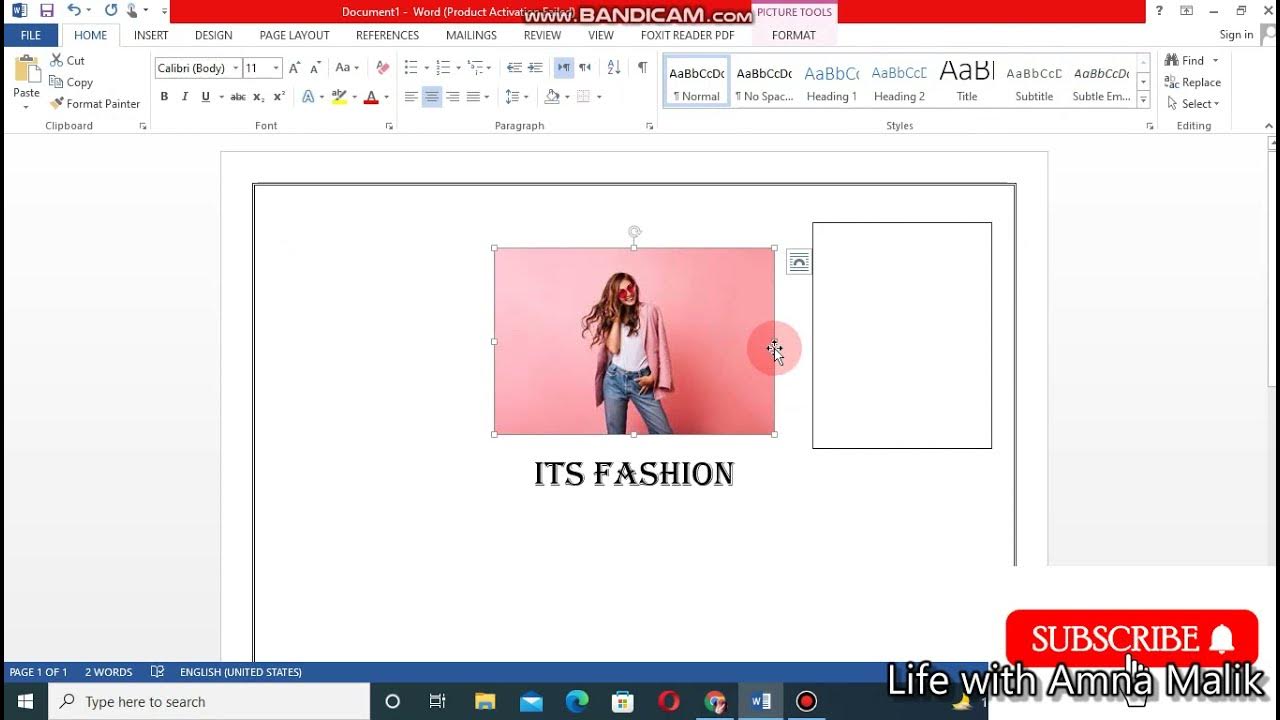Viewport: 1280px width, 720px height.
Task: Increase font size with Grow Font
Action: point(295,68)
